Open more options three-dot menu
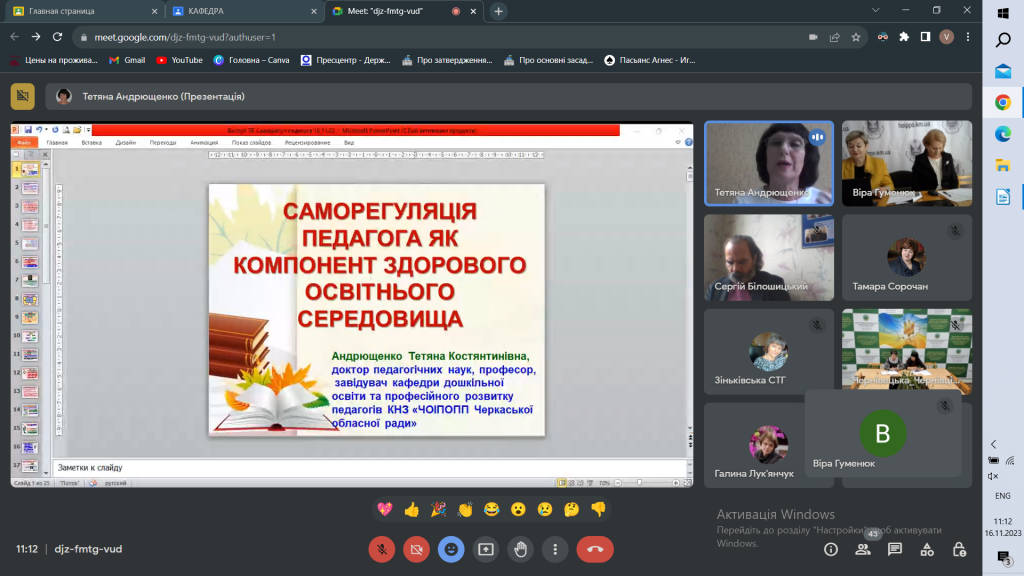This screenshot has width=1024, height=576. pos(555,549)
